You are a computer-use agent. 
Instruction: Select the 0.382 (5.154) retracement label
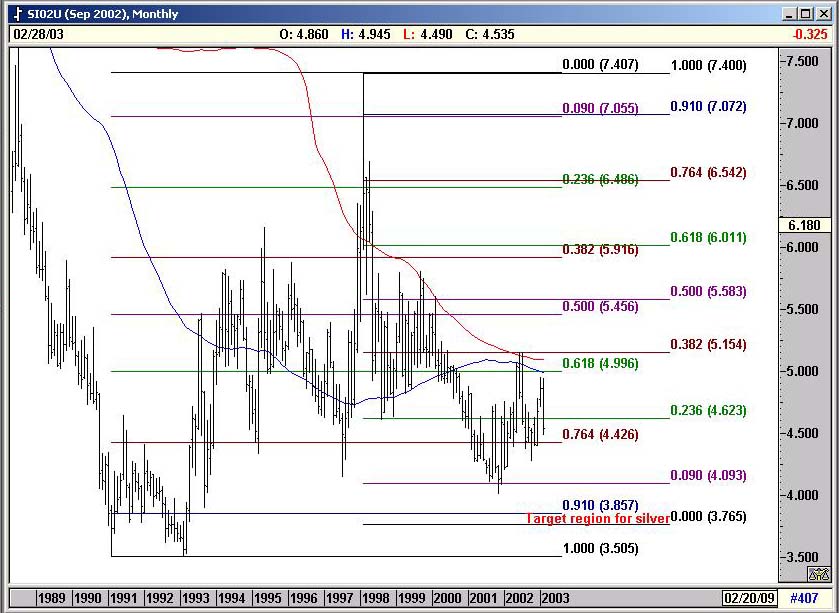tap(708, 344)
